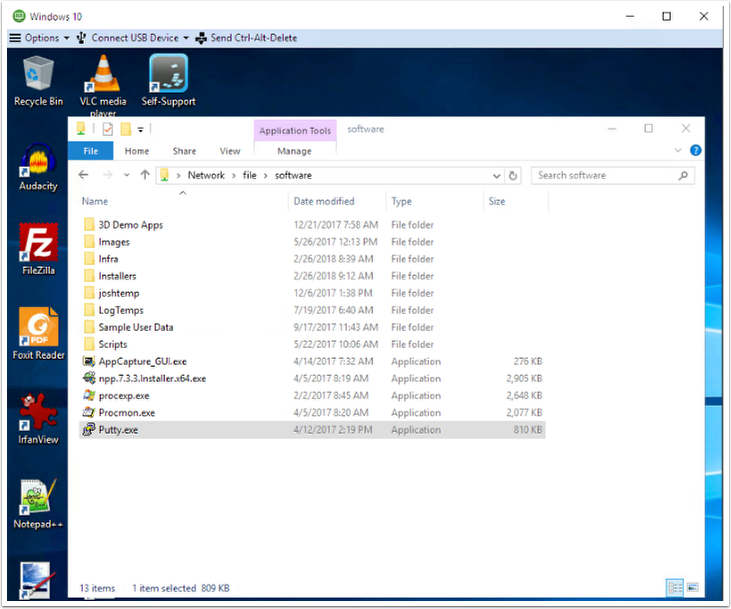
Task: Click the Forward navigation arrow
Action: tap(108, 175)
